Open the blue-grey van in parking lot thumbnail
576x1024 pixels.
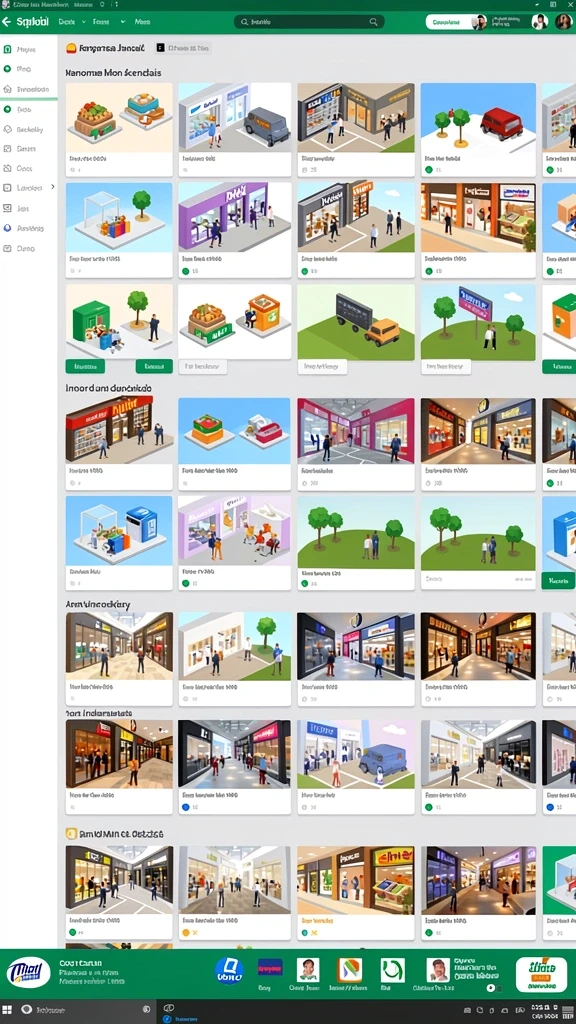click(x=356, y=754)
